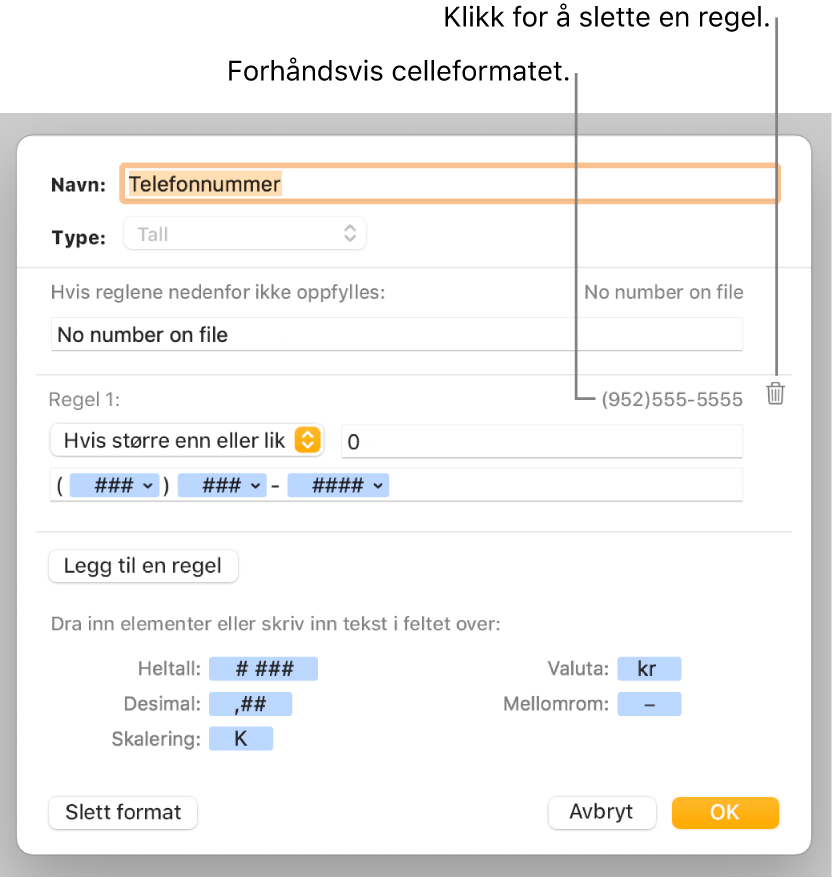Image resolution: width=833 pixels, height=878 pixels.
Task: Delete Regel 1 using the trash icon
Action: click(777, 394)
